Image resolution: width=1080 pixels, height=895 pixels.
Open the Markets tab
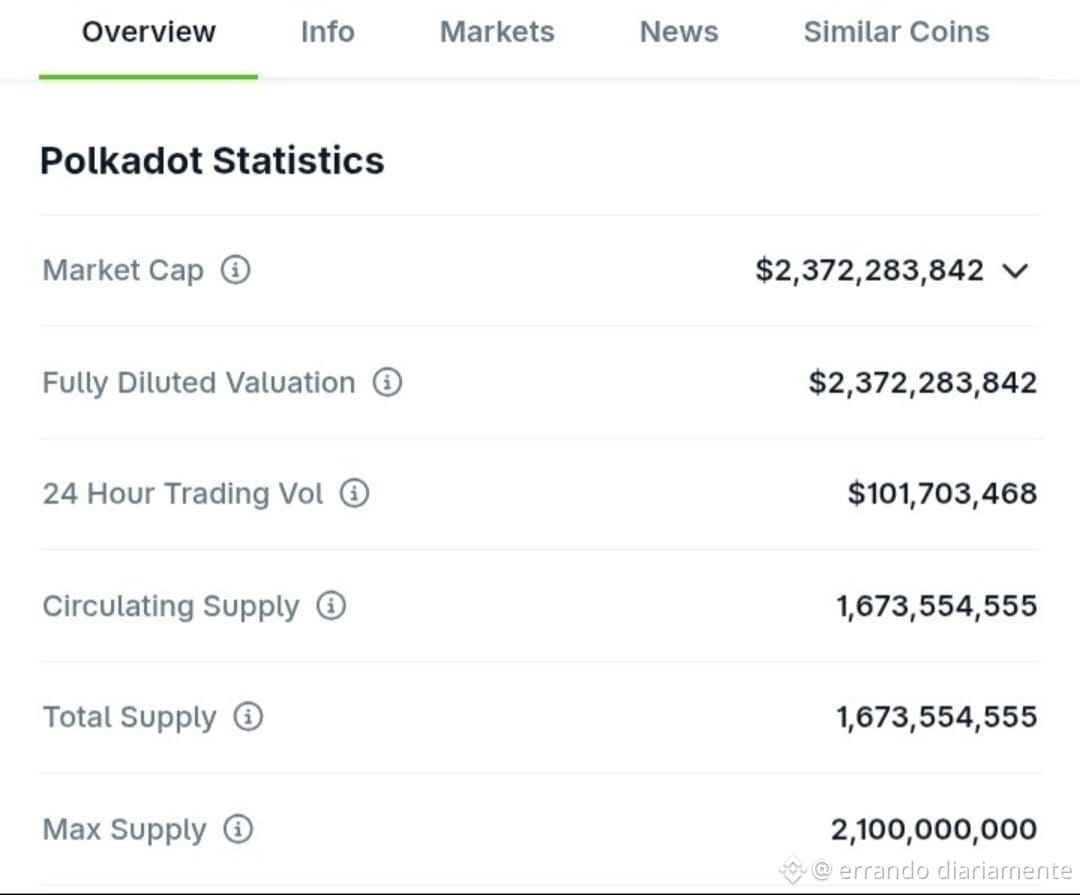497,32
